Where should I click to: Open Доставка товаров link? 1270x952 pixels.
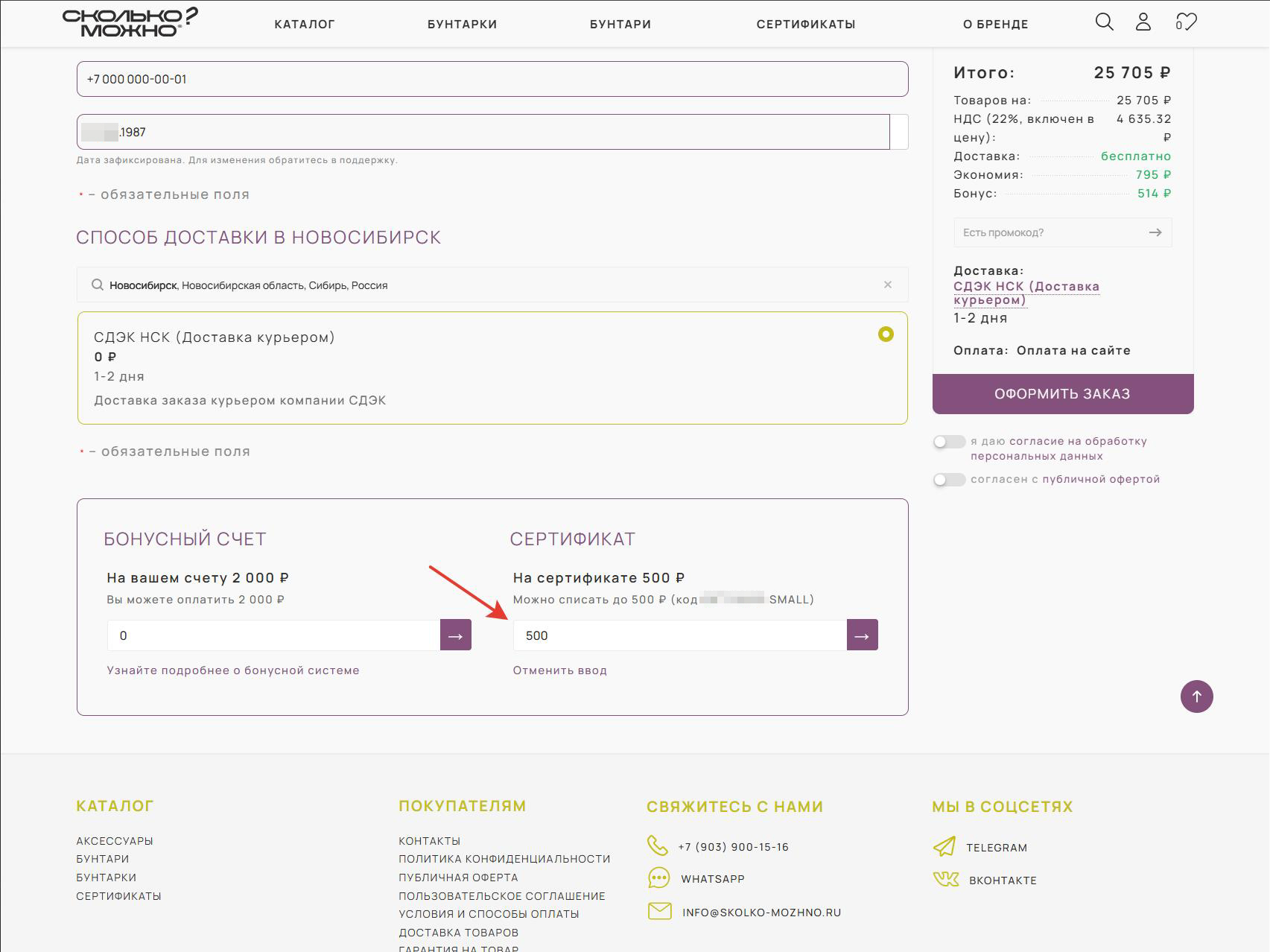(x=458, y=933)
